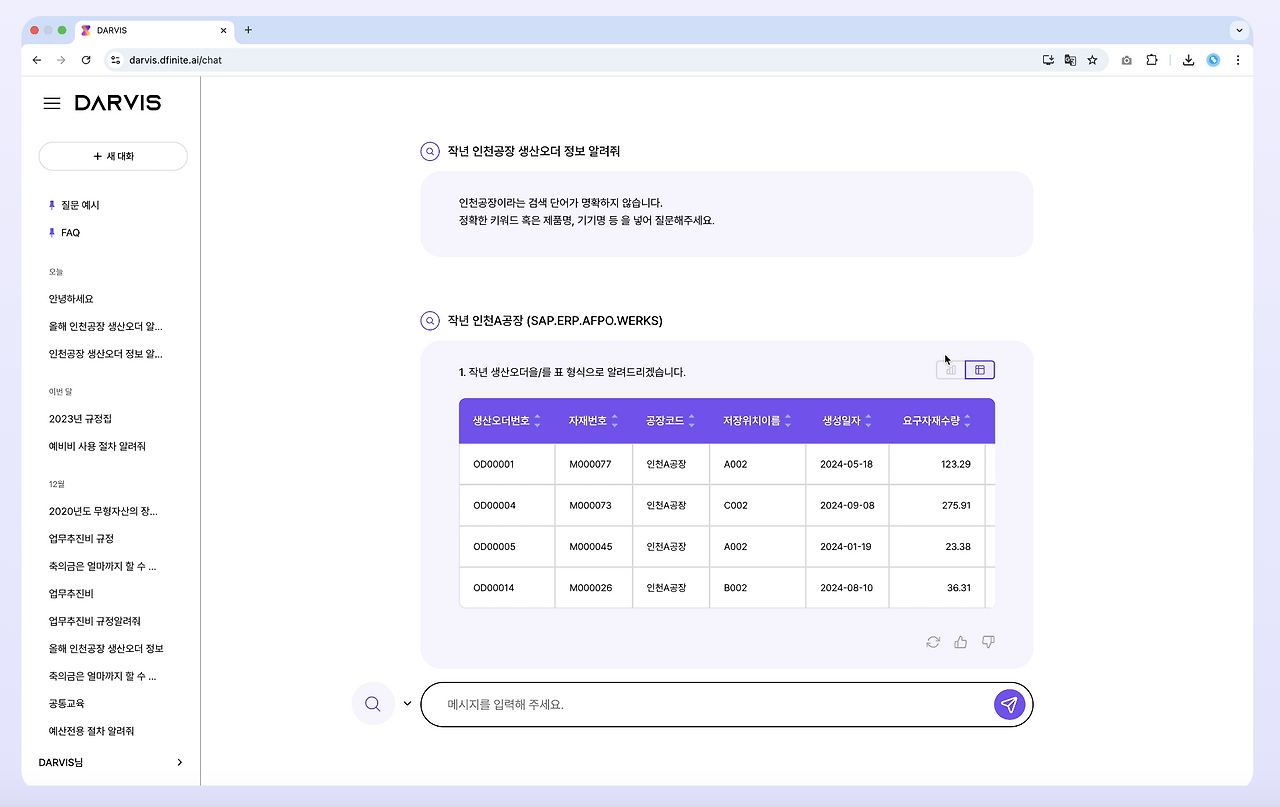This screenshot has height=807, width=1280.
Task: Open the 2020년도 무형자산의 장... chat
Action: 103,511
